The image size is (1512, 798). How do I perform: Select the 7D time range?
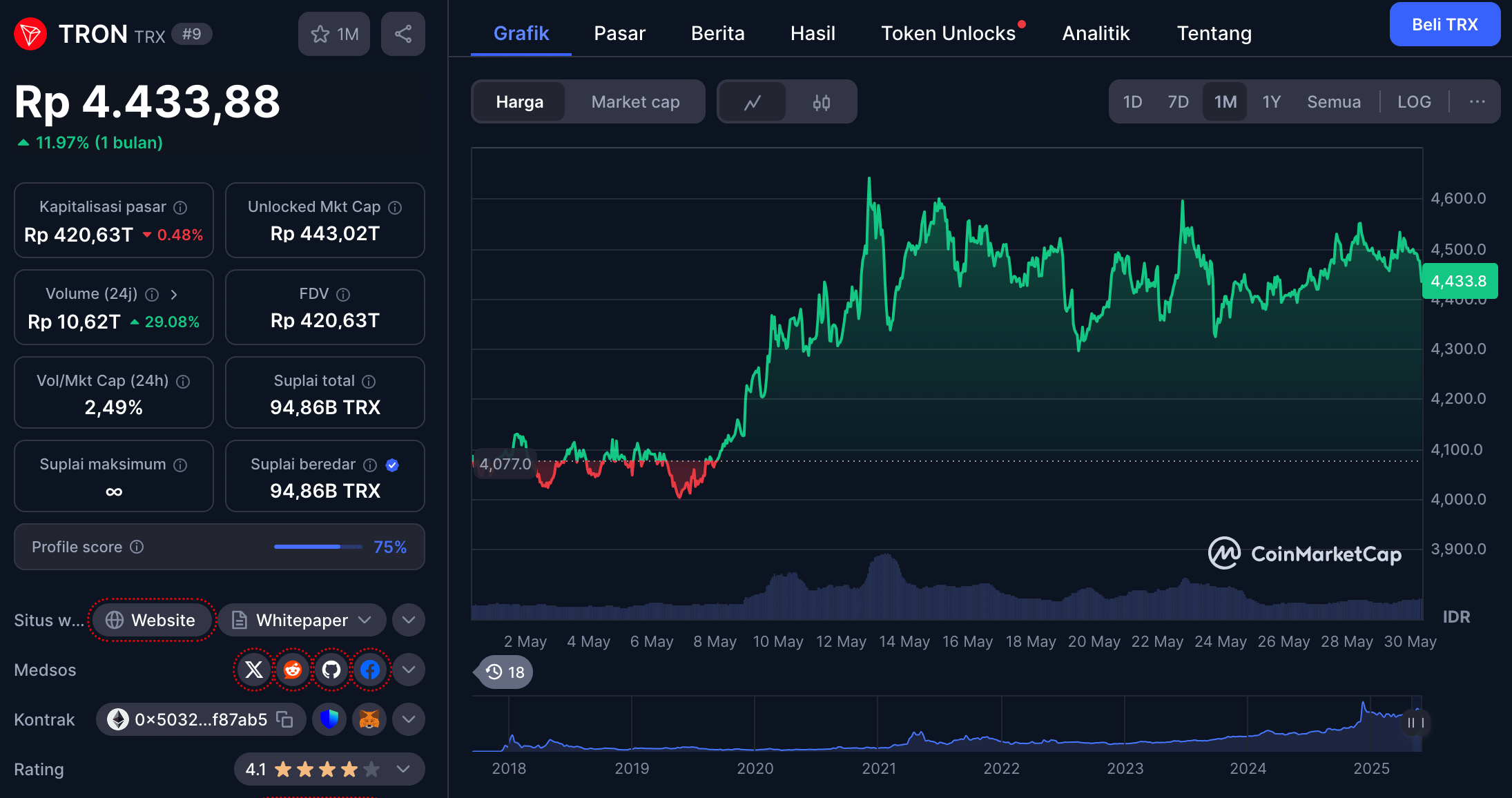pos(1178,102)
